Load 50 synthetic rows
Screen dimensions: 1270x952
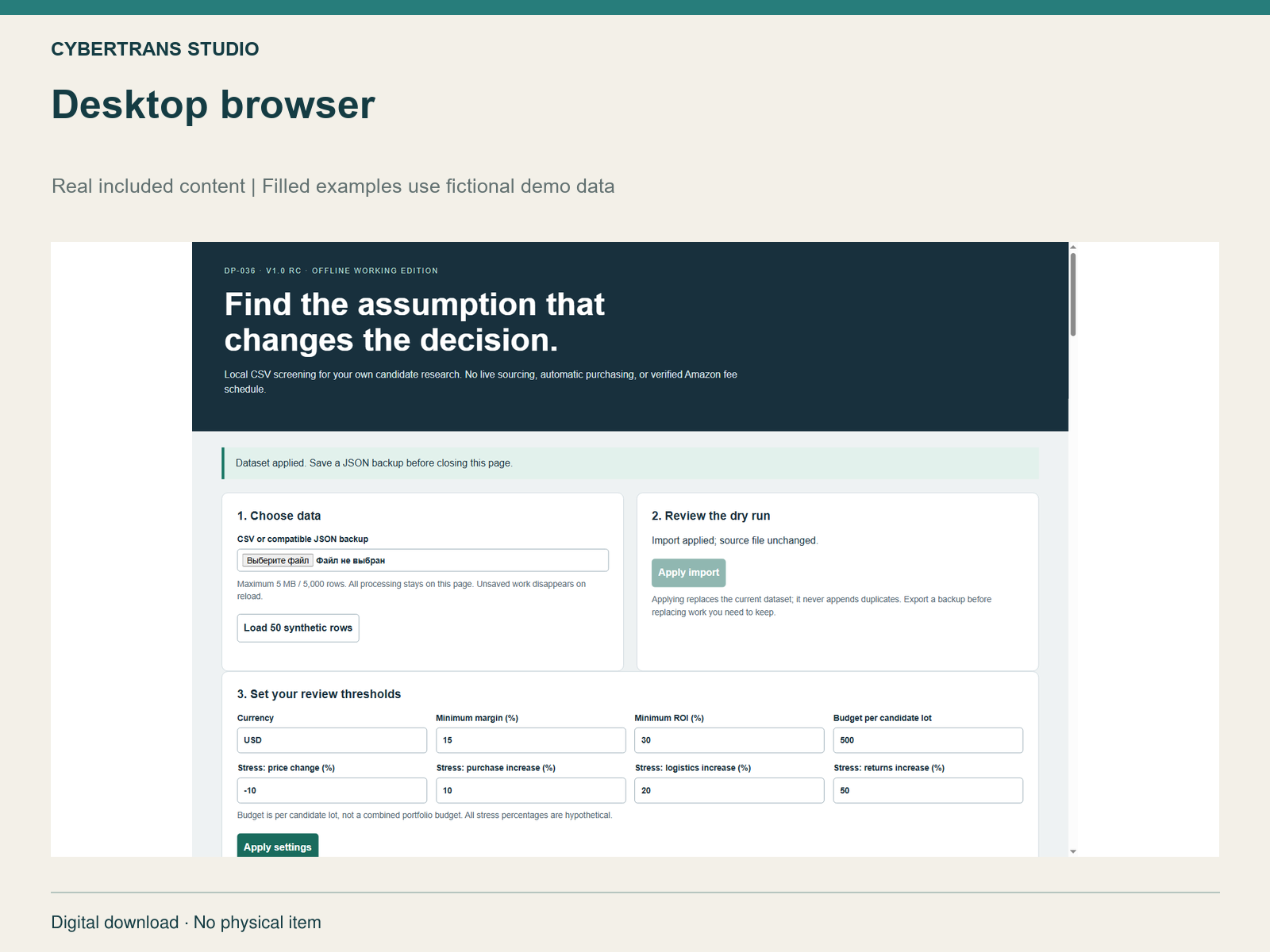coord(298,628)
